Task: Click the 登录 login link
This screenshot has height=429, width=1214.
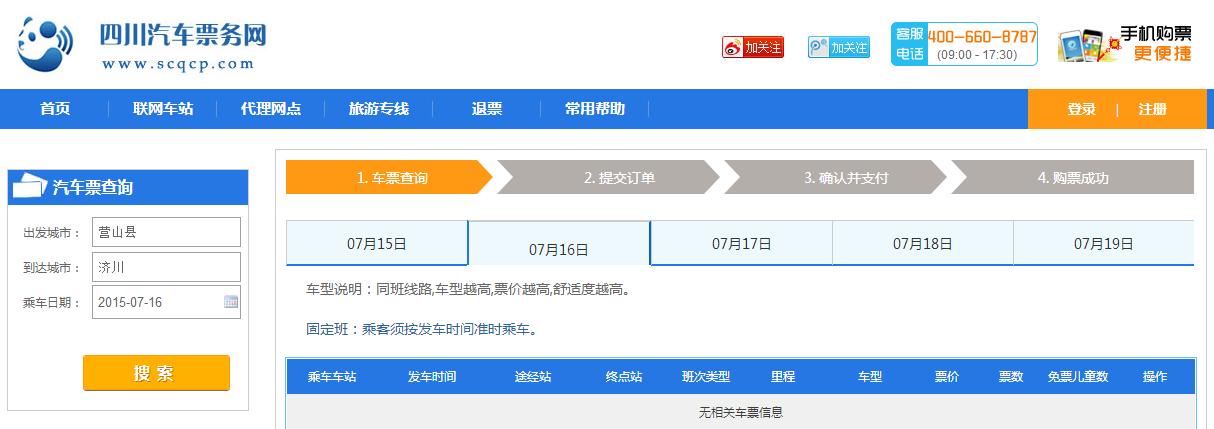Action: [x=1081, y=110]
